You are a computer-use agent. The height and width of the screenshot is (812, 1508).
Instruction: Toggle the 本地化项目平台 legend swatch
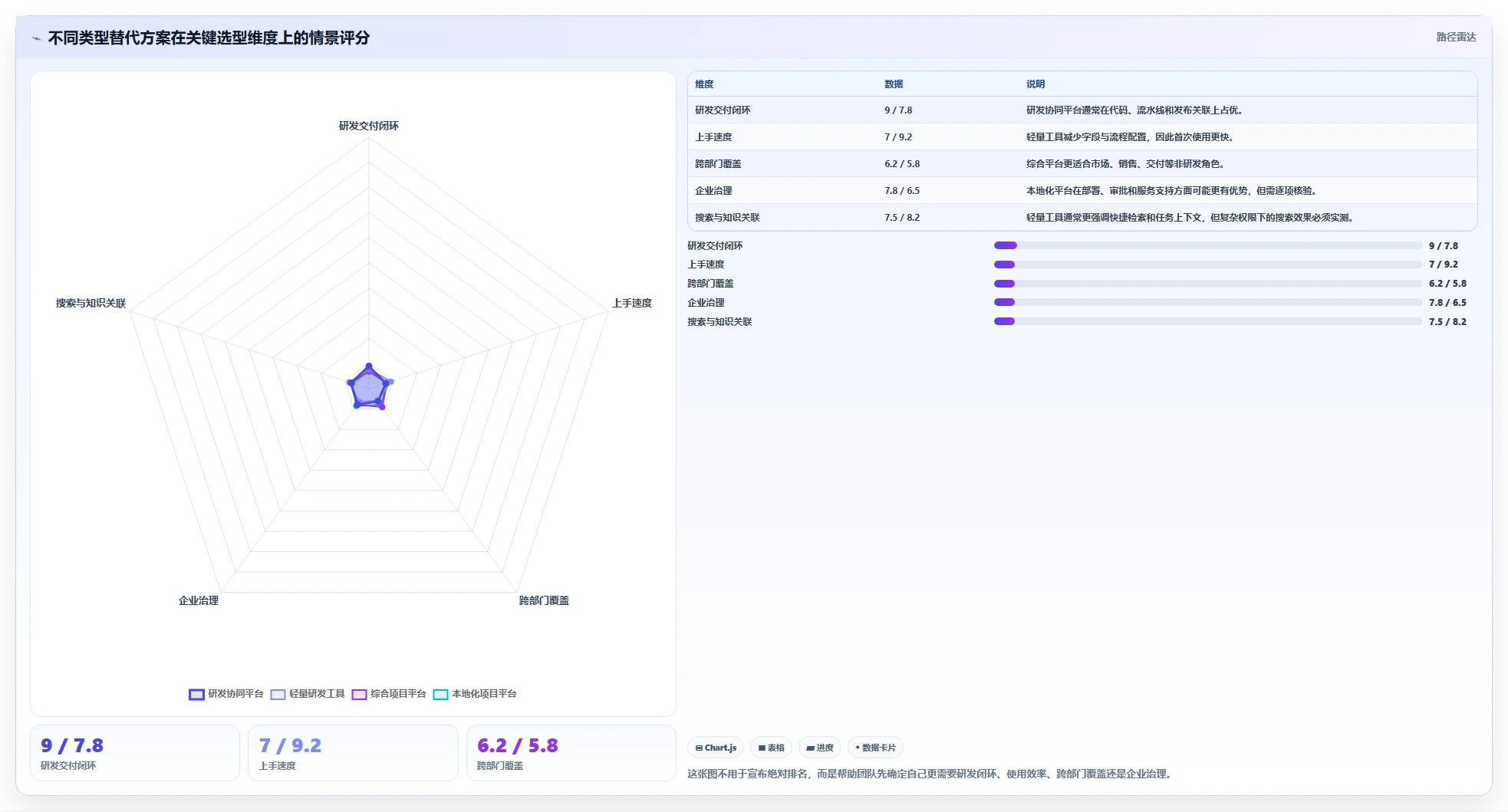click(x=440, y=695)
